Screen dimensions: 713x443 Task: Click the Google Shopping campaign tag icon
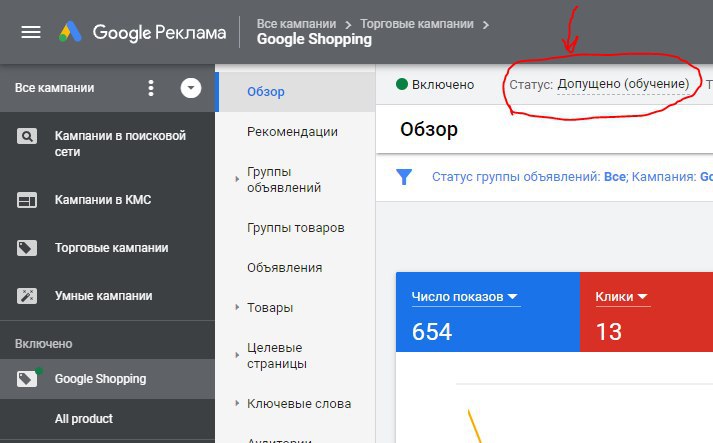coord(27,378)
